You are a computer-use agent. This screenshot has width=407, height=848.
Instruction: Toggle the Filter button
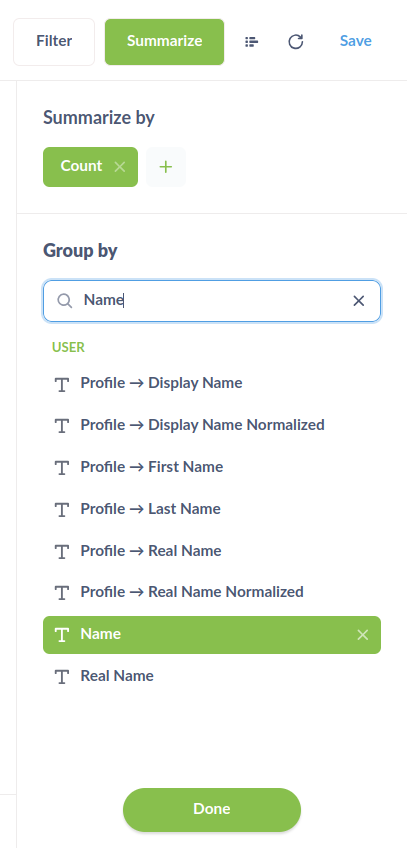click(54, 42)
